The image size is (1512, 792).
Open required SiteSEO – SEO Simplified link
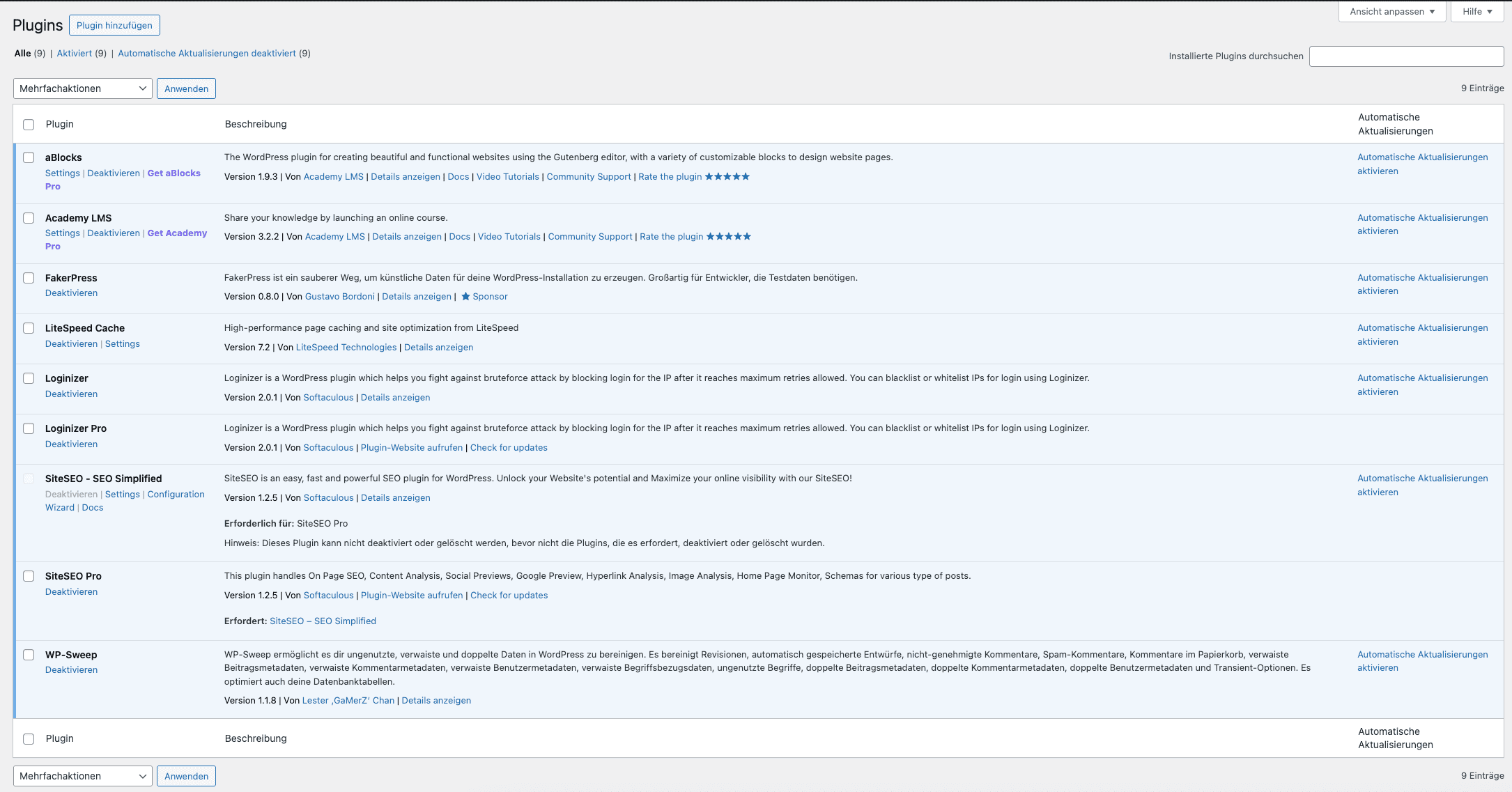click(x=323, y=621)
